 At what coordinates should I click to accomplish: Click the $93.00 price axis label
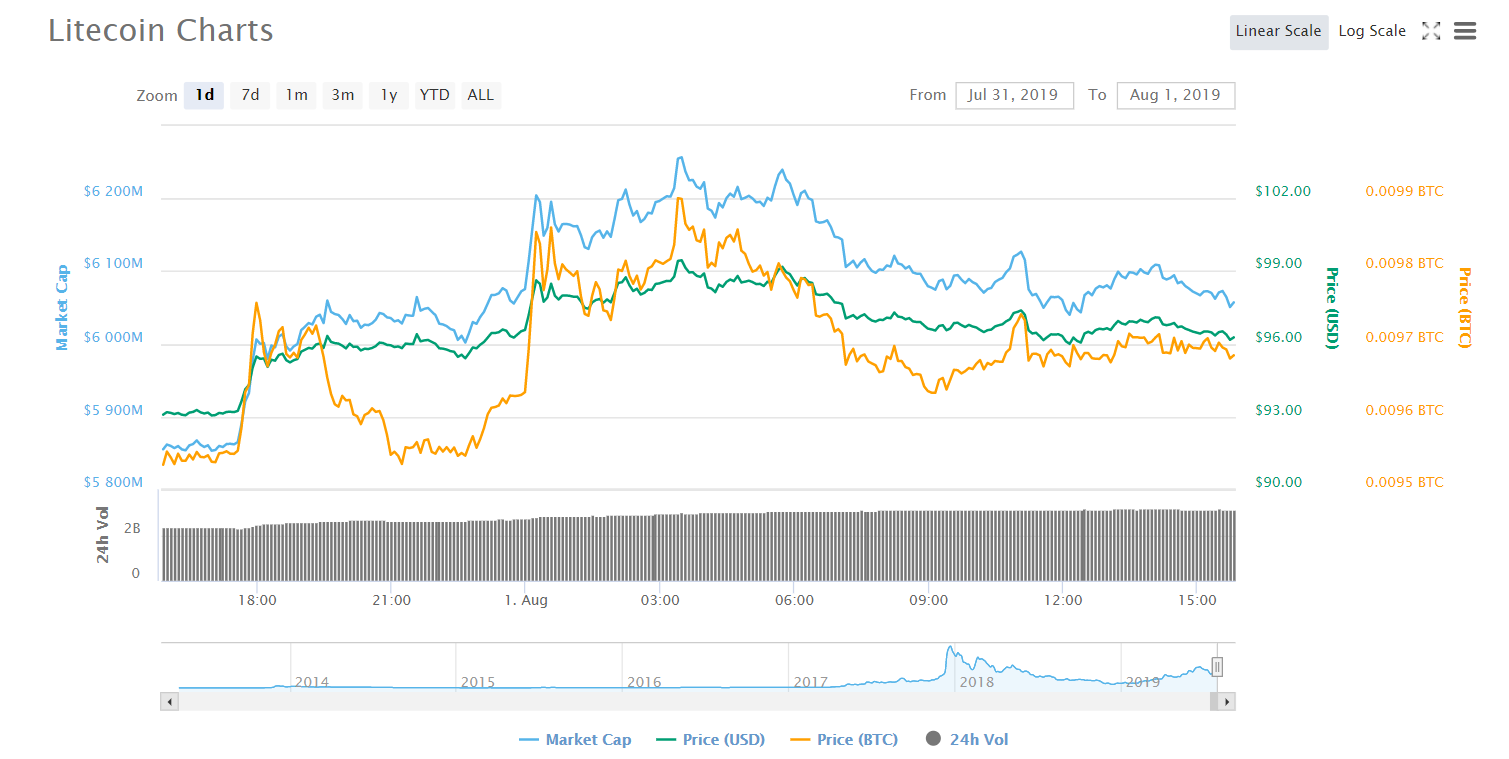coord(1279,410)
